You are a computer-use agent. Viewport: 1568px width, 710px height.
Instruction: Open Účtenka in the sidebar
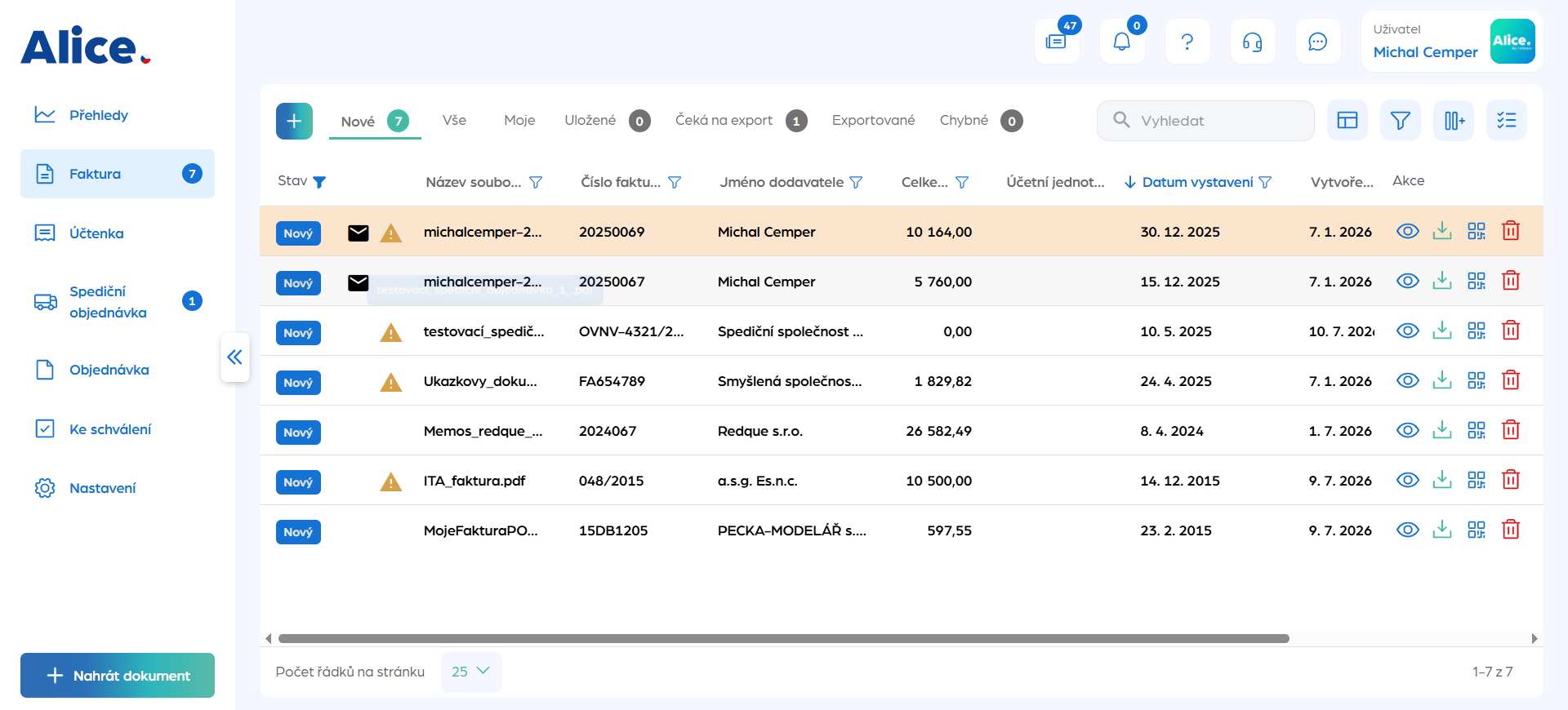point(118,233)
